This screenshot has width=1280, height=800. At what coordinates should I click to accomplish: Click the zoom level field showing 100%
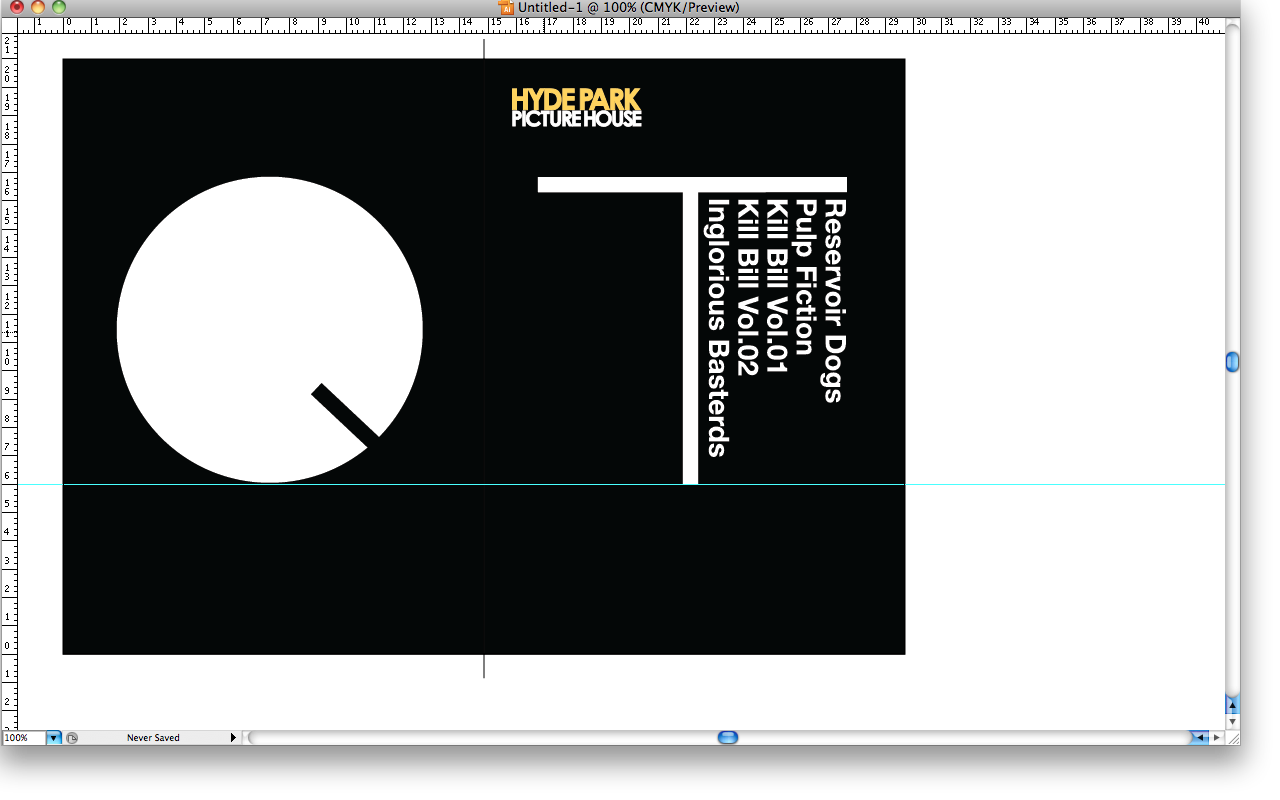[x=23, y=738]
